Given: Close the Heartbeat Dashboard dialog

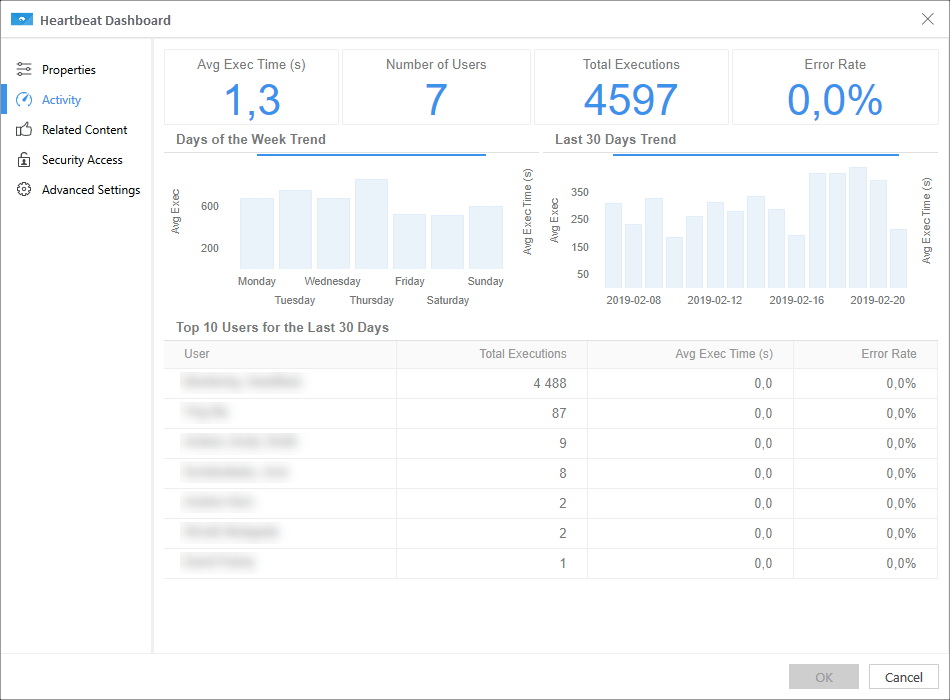Looking at the screenshot, I should (927, 19).
